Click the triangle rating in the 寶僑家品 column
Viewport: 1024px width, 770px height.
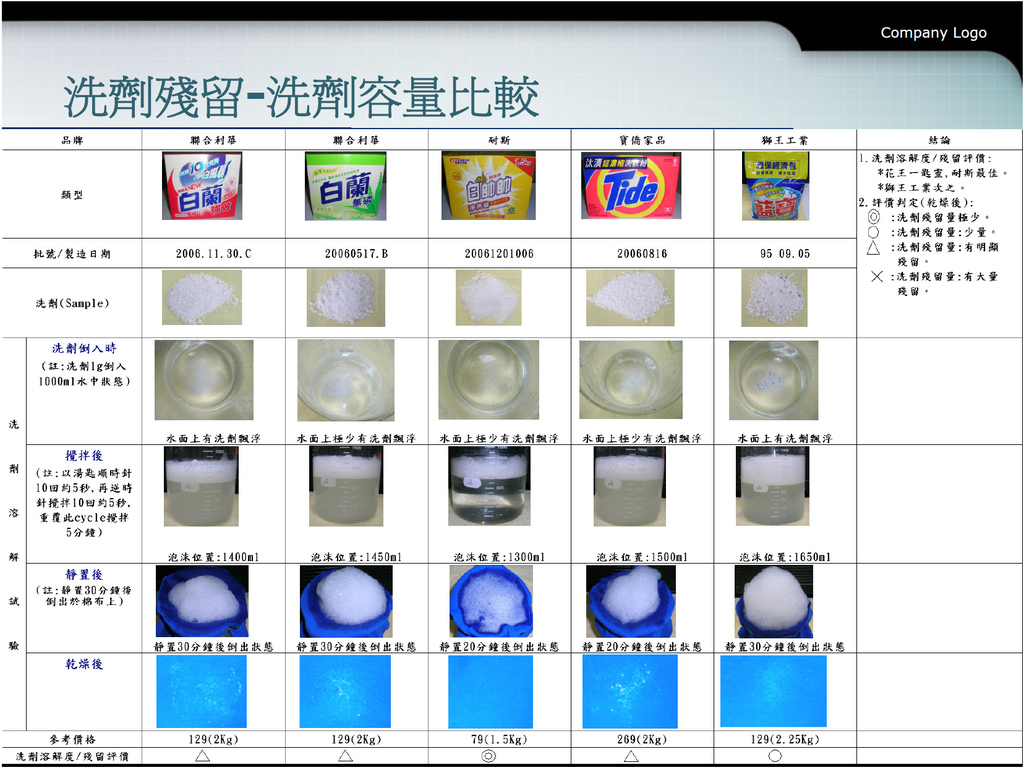click(631, 756)
